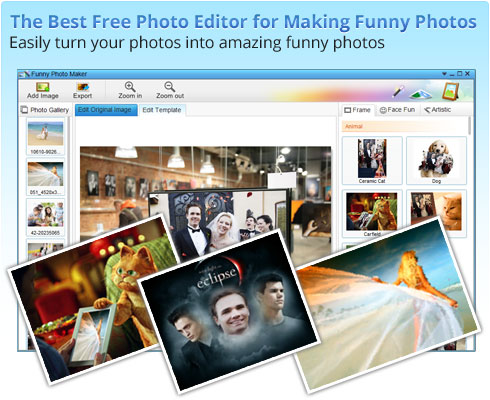Image resolution: width=490 pixels, height=400 pixels.
Task: Choose the Dog frame template
Action: (x=436, y=161)
